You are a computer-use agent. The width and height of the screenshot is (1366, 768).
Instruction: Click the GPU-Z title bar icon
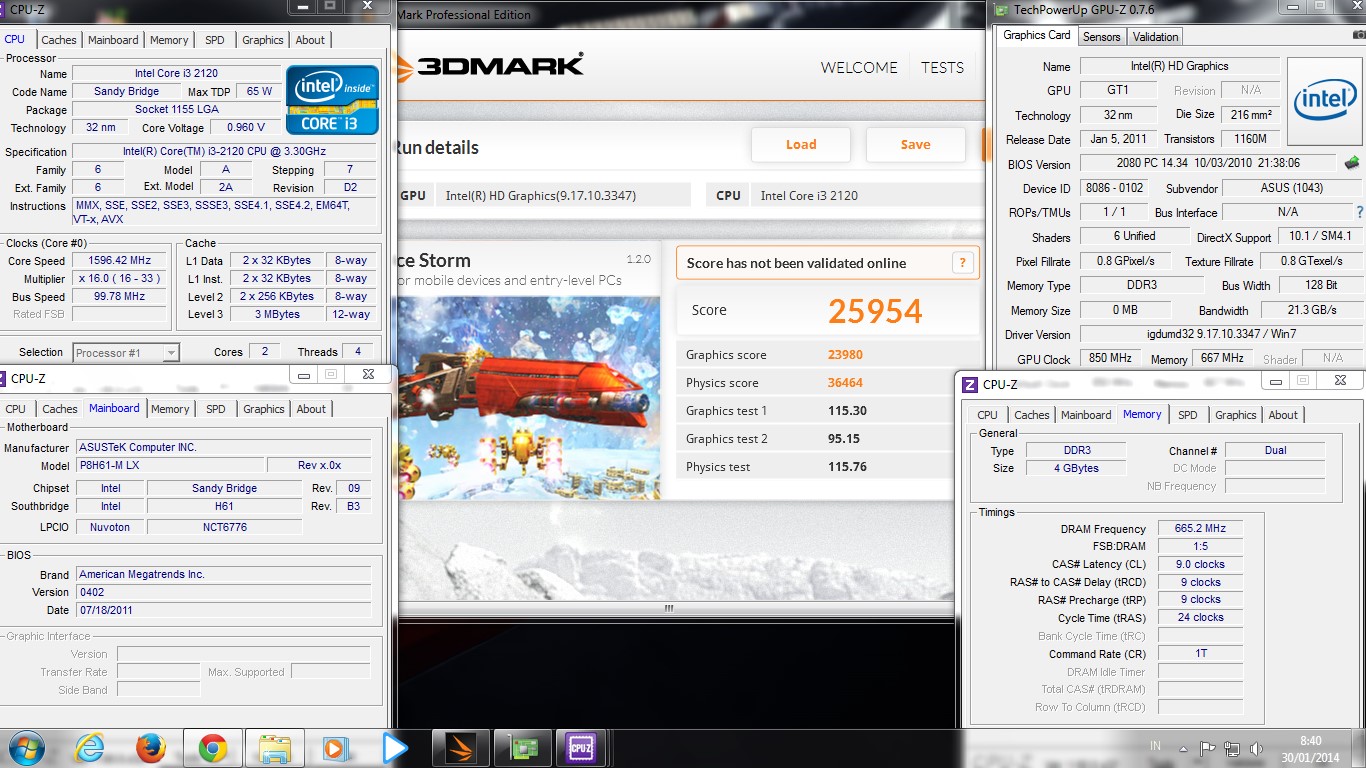click(1001, 9)
